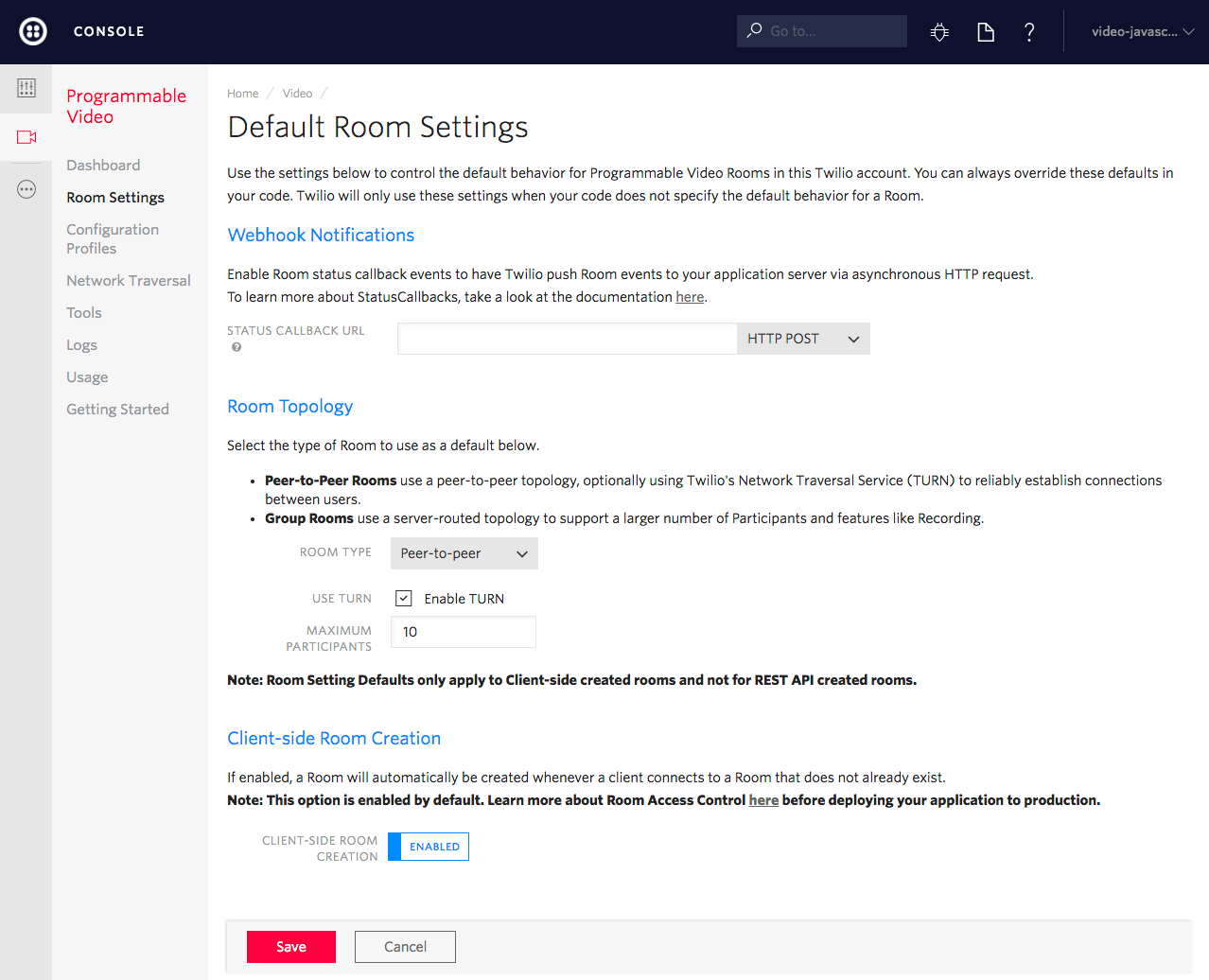The image size is (1209, 980).
Task: Open Getting Started in the sidebar
Action: pyautogui.click(x=117, y=409)
